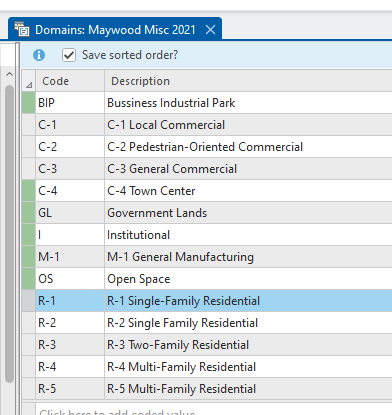Select C-4 Town Center description

pos(248,191)
